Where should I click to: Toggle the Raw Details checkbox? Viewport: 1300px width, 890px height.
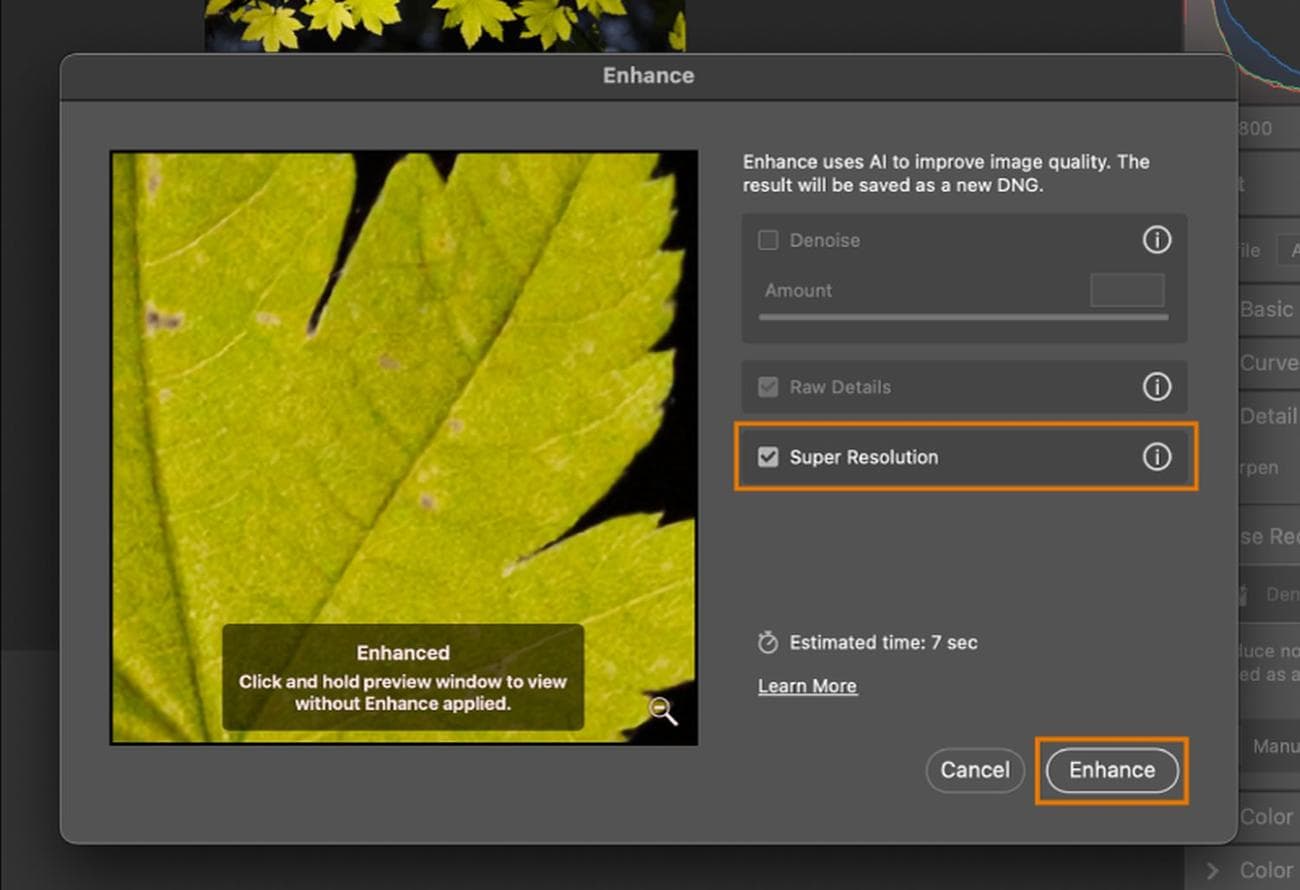click(x=768, y=387)
